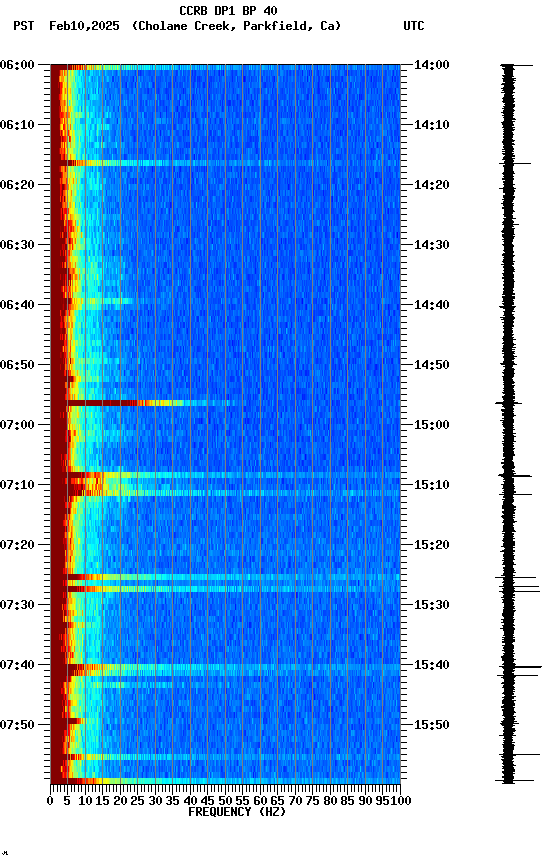Viewport: 552px width, 864px height.
Task: Click the axis title 'FREQUENCY (HZ)'
Action: (237, 812)
